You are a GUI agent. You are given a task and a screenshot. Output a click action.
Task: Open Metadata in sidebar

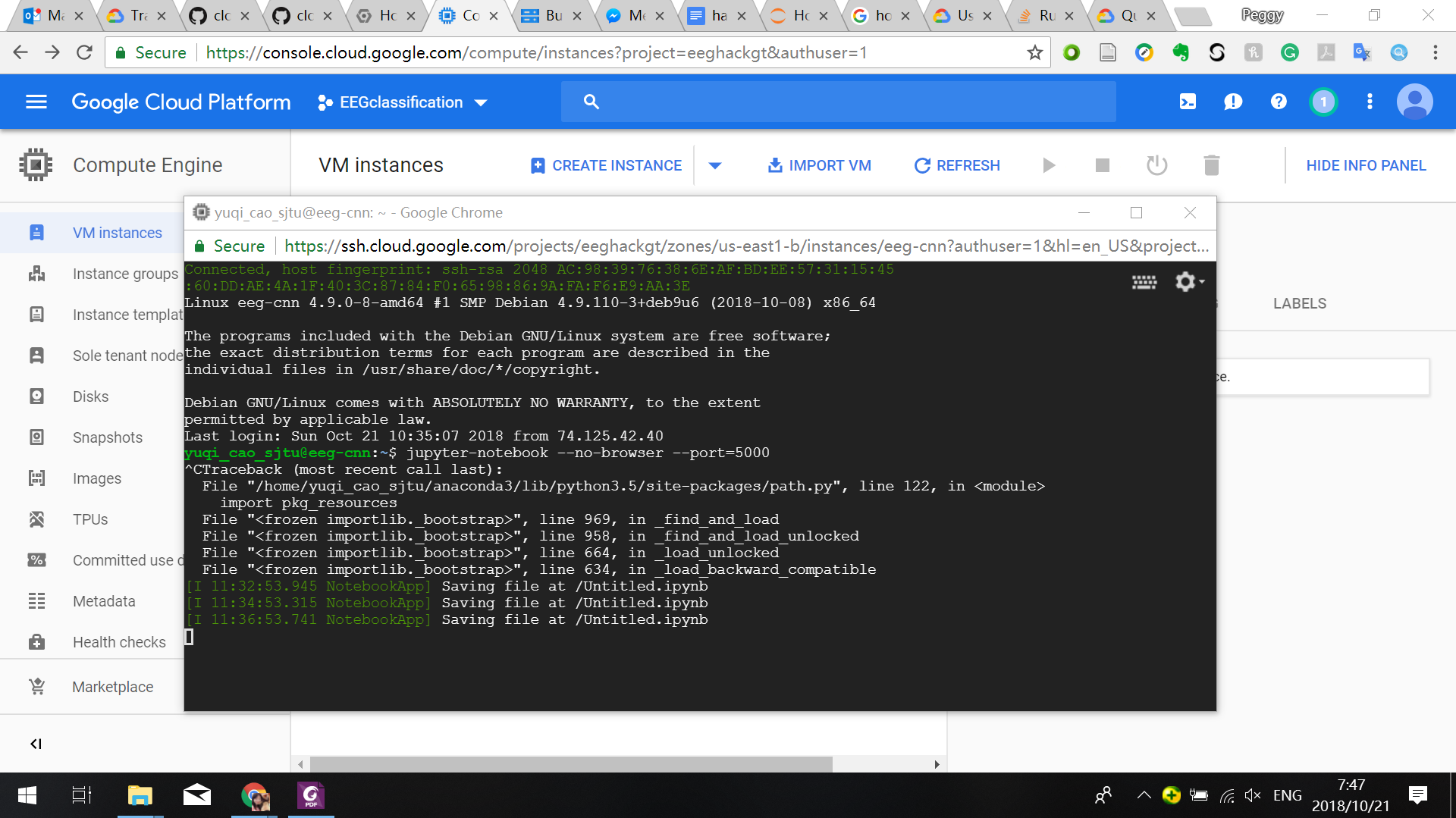click(x=92, y=601)
